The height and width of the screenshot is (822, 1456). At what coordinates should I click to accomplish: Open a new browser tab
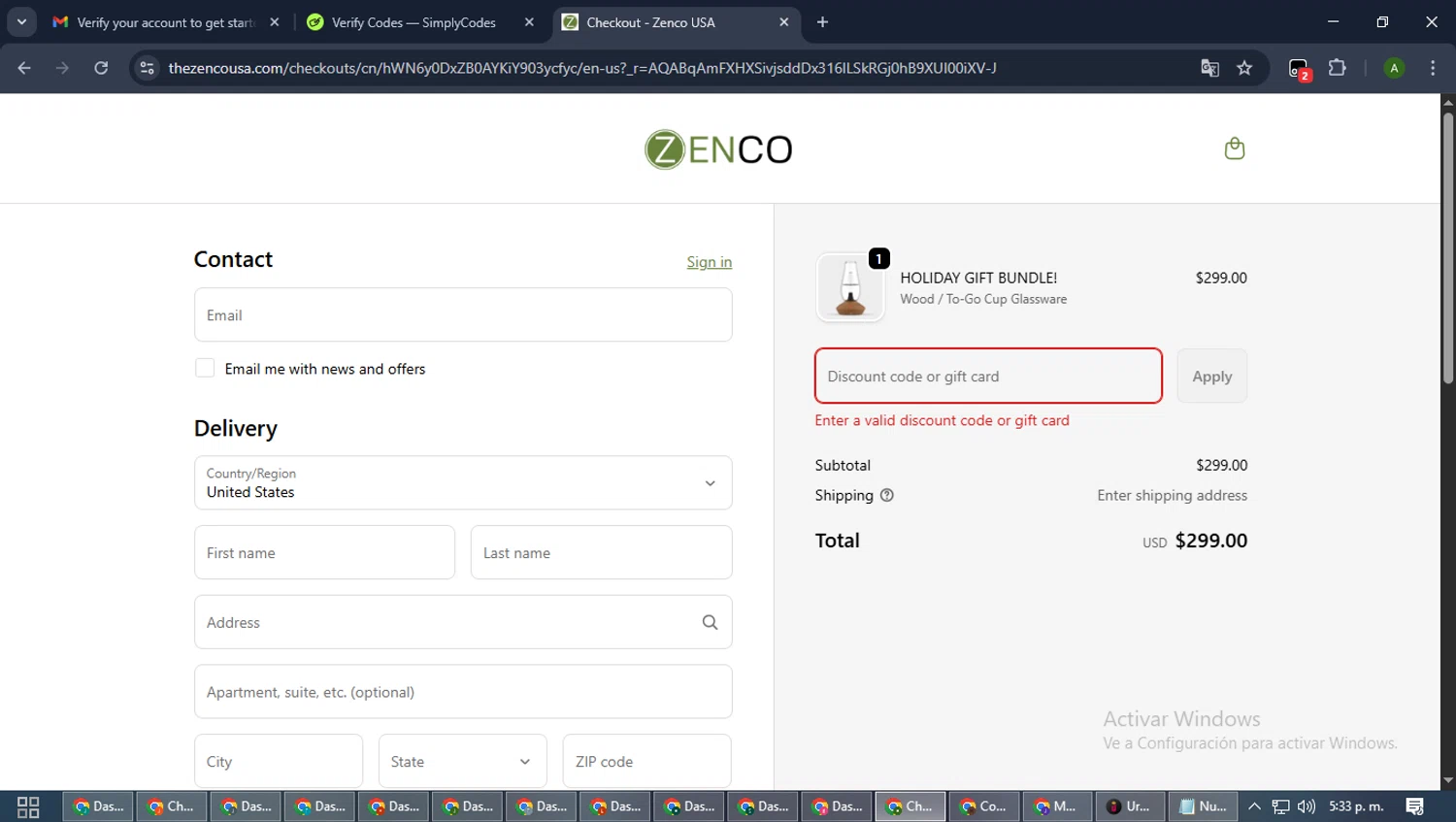click(x=822, y=22)
